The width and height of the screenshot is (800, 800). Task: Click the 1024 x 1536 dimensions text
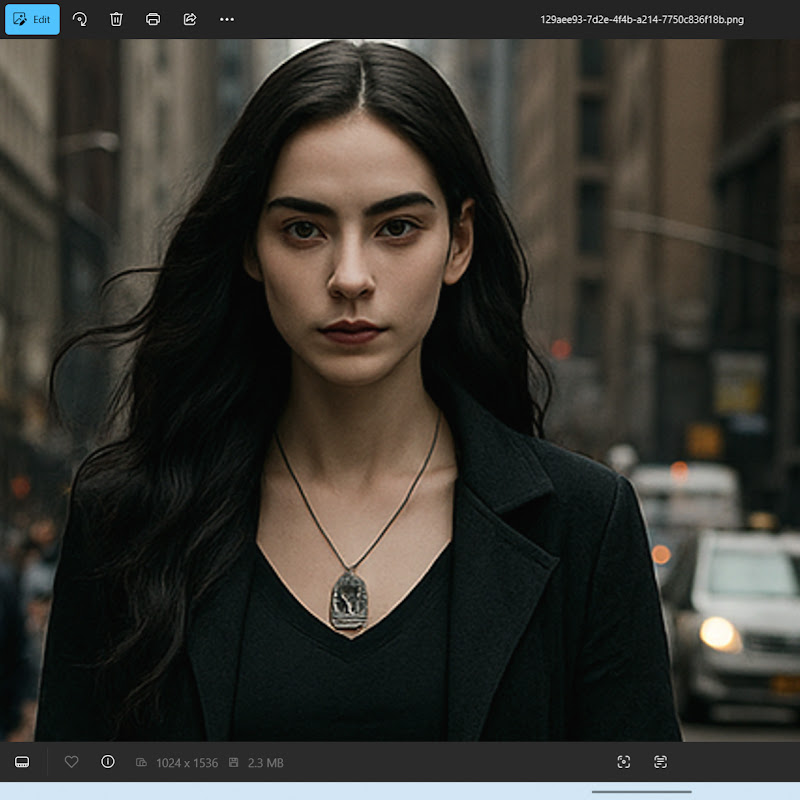(x=187, y=763)
